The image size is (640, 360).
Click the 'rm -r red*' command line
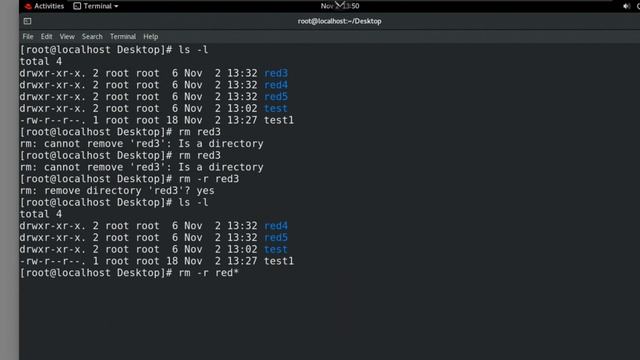coord(129,273)
